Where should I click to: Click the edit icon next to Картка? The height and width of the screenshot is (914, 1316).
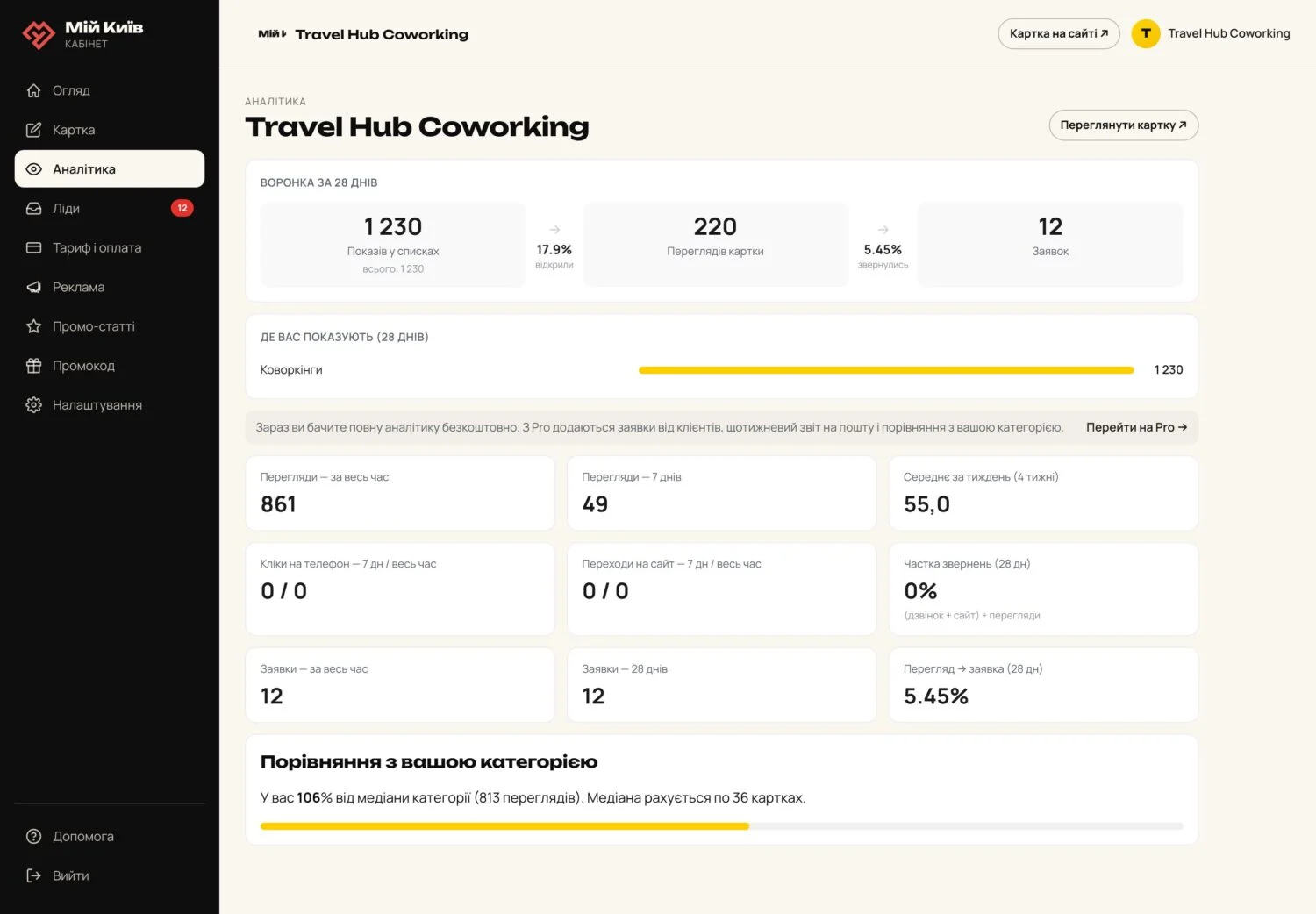click(x=33, y=130)
